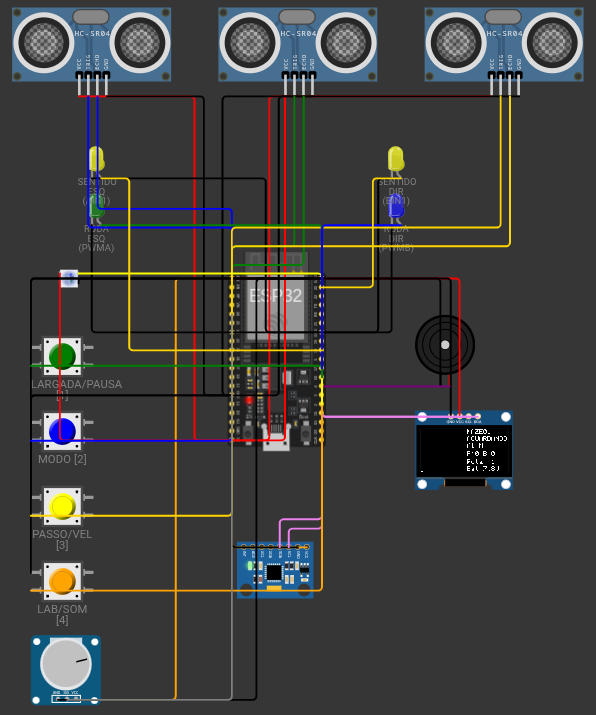Select the MPU6050 sensor breakout board
The height and width of the screenshot is (715, 596).
pyautogui.click(x=275, y=570)
